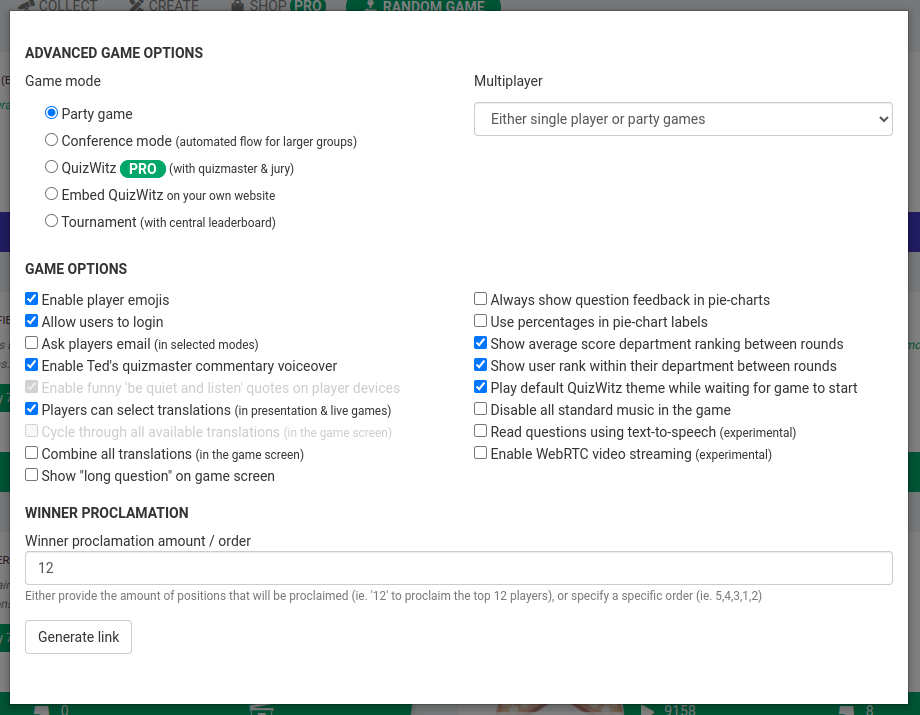
Task: Select the Tournament game mode
Action: coord(51,220)
